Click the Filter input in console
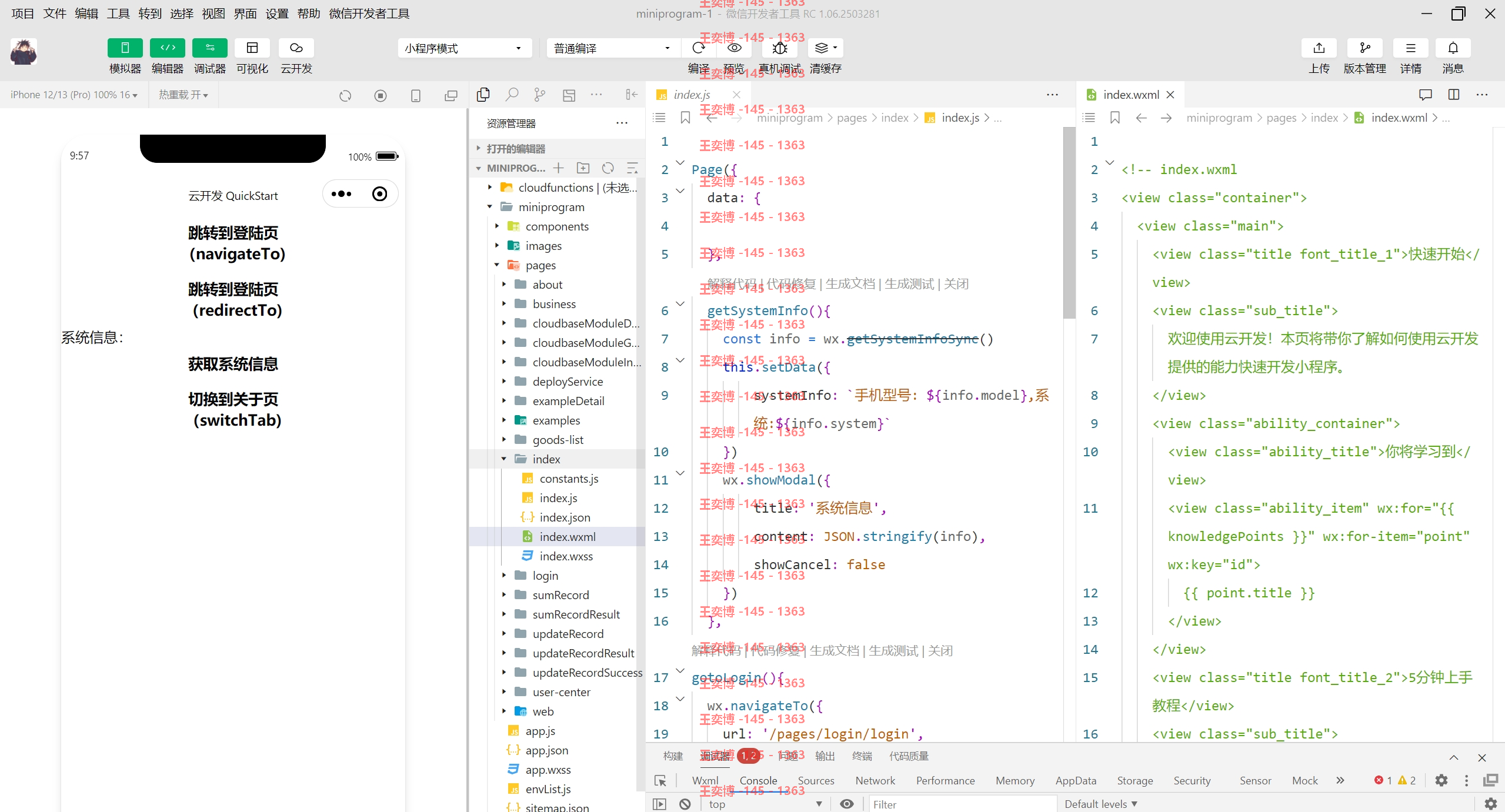This screenshot has height=812, width=1505. (962, 804)
